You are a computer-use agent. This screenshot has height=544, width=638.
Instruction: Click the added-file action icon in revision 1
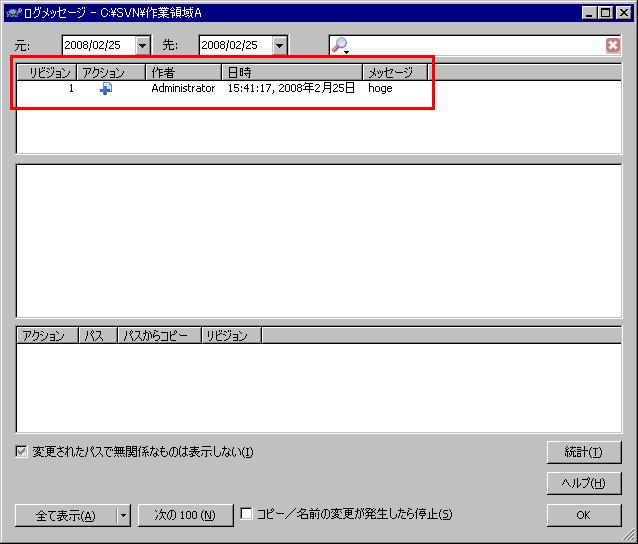tap(106, 88)
